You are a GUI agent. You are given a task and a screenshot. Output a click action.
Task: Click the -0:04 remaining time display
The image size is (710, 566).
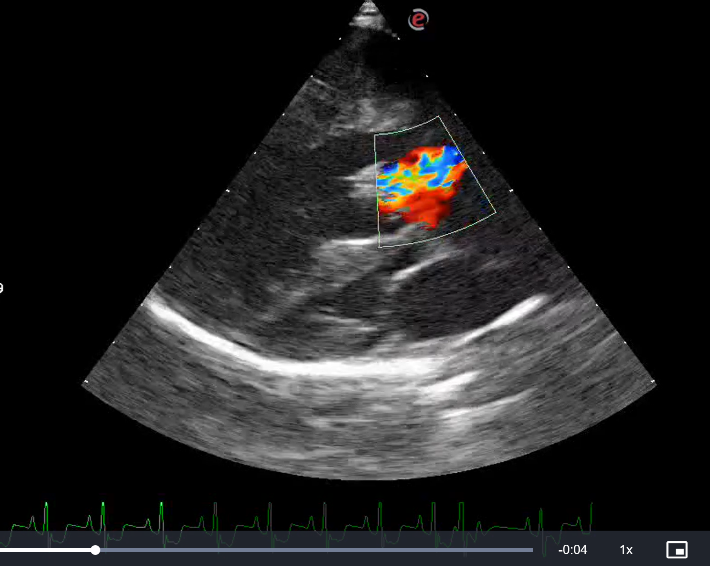click(572, 550)
